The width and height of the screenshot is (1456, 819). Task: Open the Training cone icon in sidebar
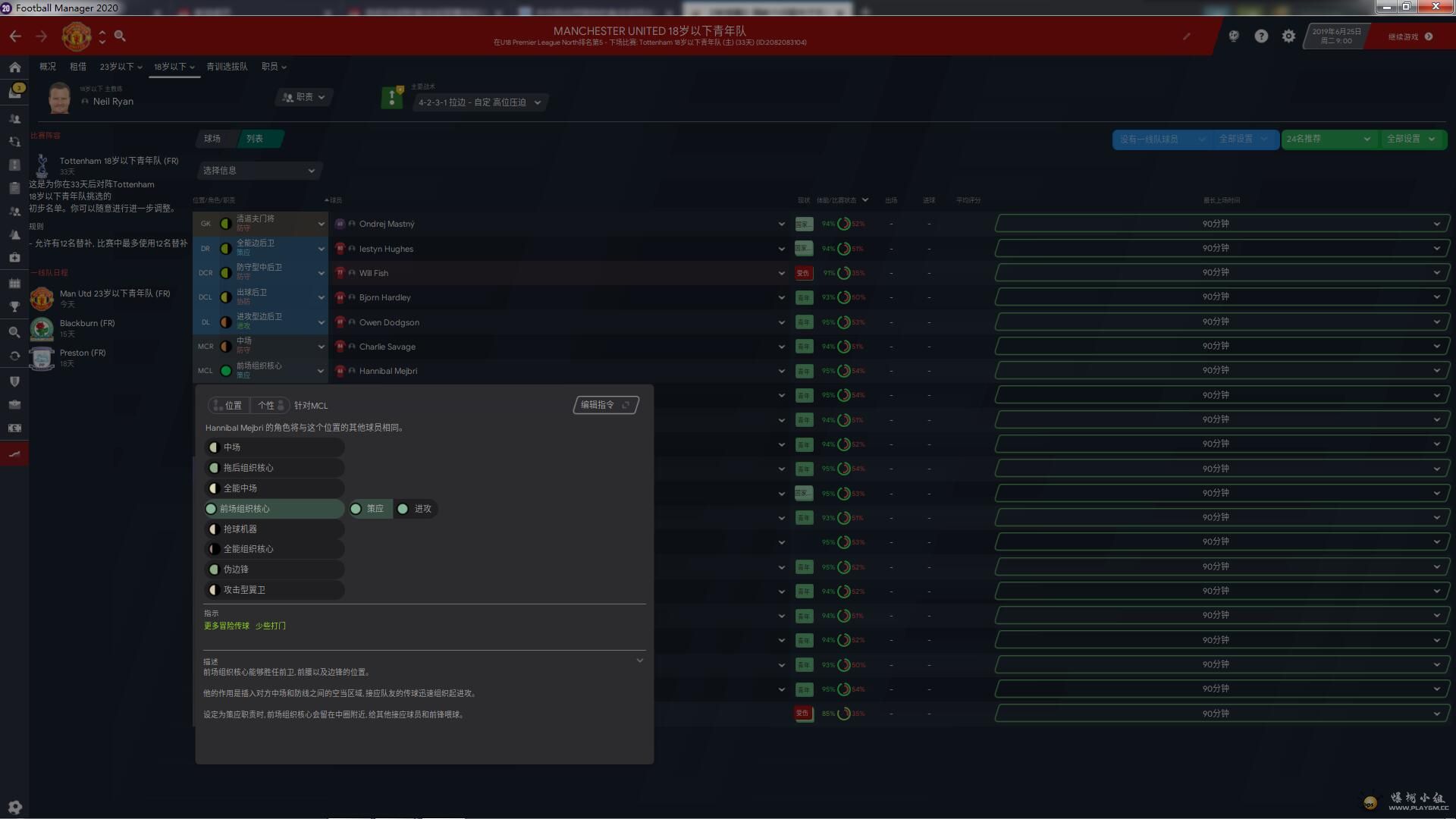pos(14,235)
